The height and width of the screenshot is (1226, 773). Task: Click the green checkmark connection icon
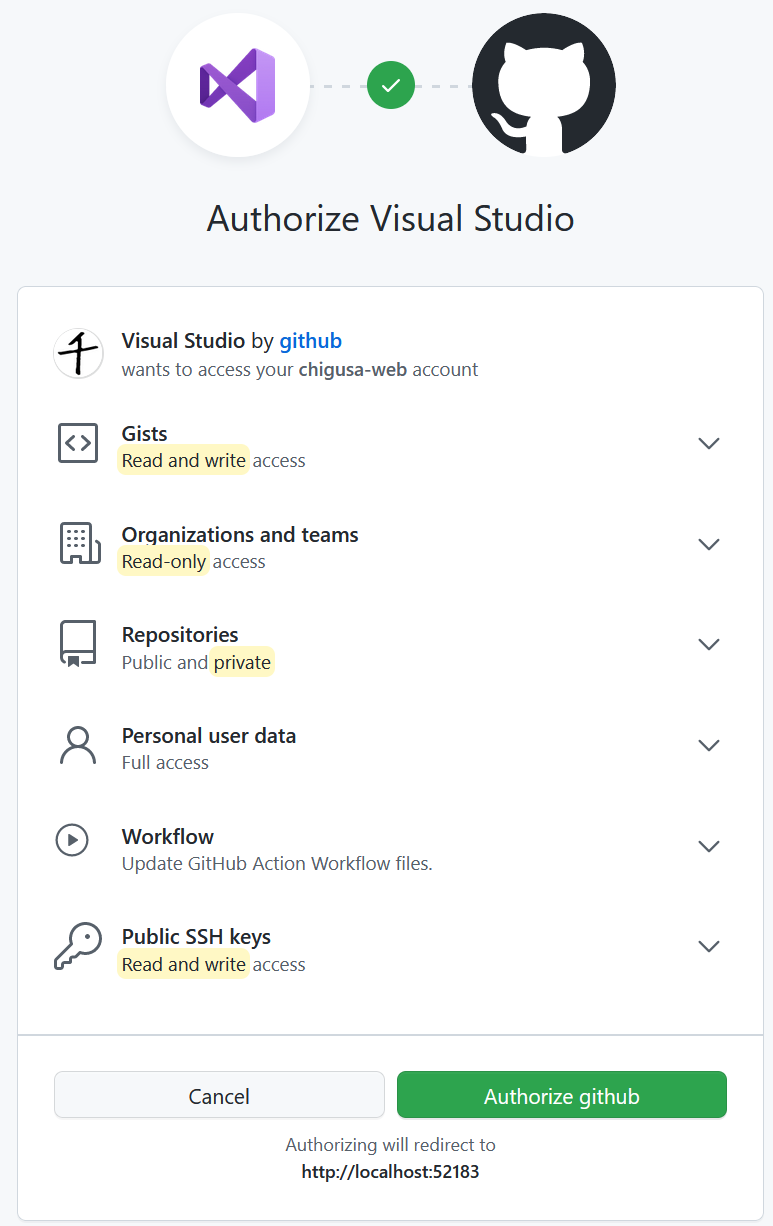(391, 85)
